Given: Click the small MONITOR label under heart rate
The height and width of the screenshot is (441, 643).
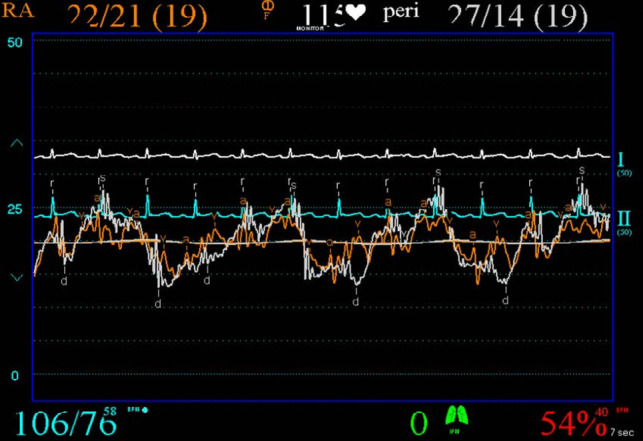Looking at the screenshot, I should click(310, 29).
